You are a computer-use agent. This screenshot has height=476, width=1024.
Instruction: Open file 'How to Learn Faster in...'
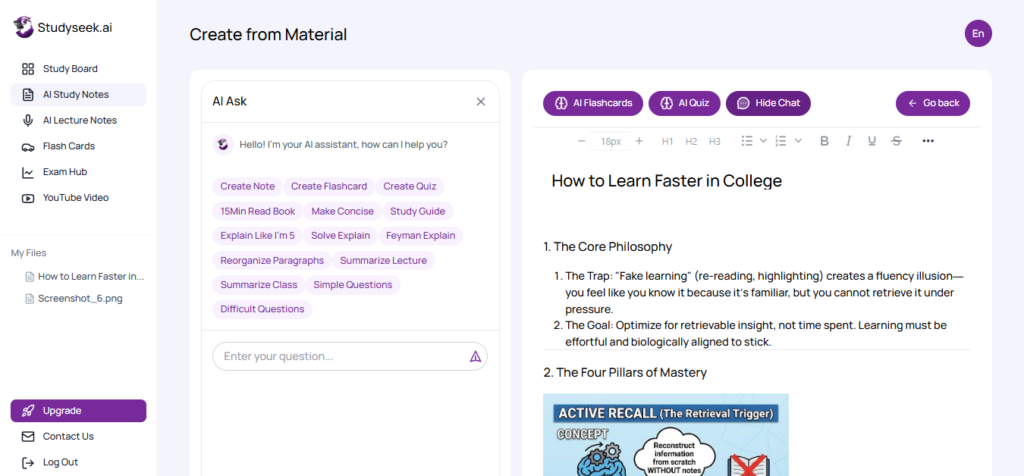click(x=84, y=276)
